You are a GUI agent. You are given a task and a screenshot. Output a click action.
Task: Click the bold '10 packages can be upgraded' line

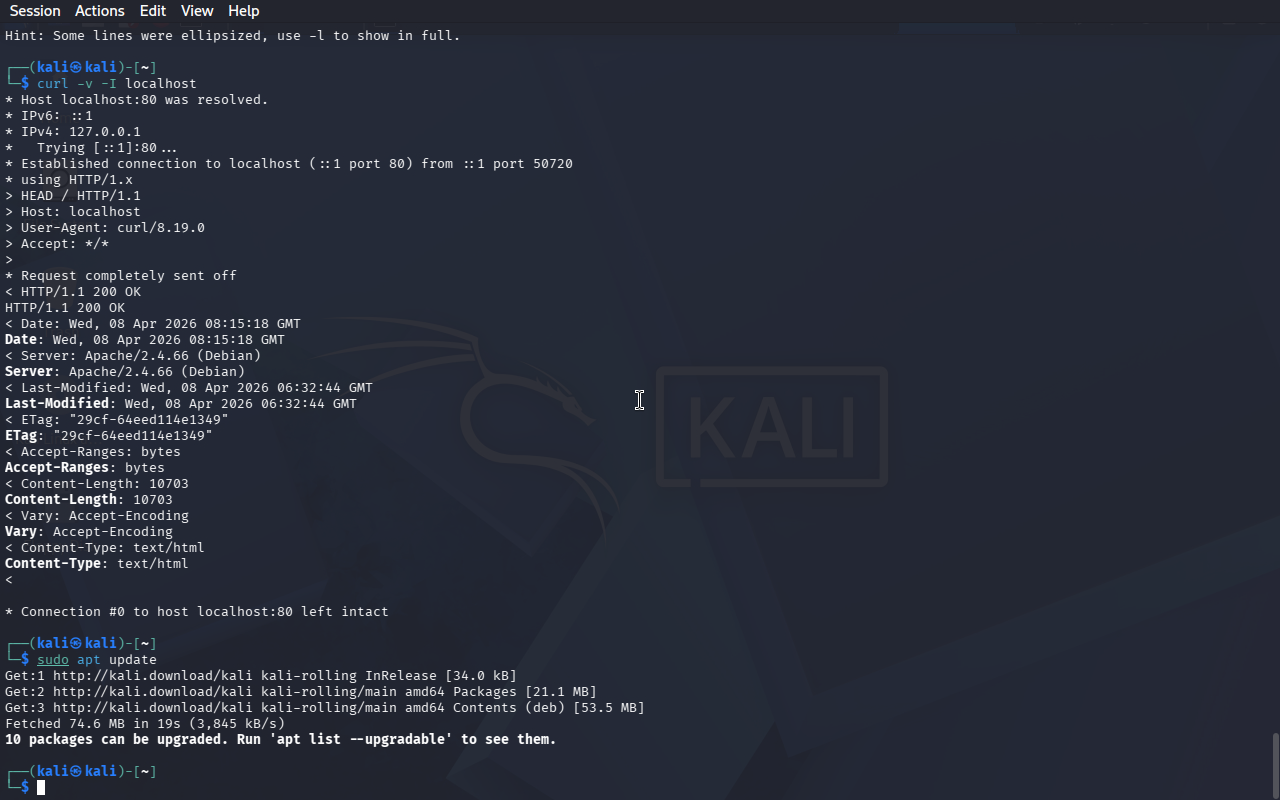(281, 739)
